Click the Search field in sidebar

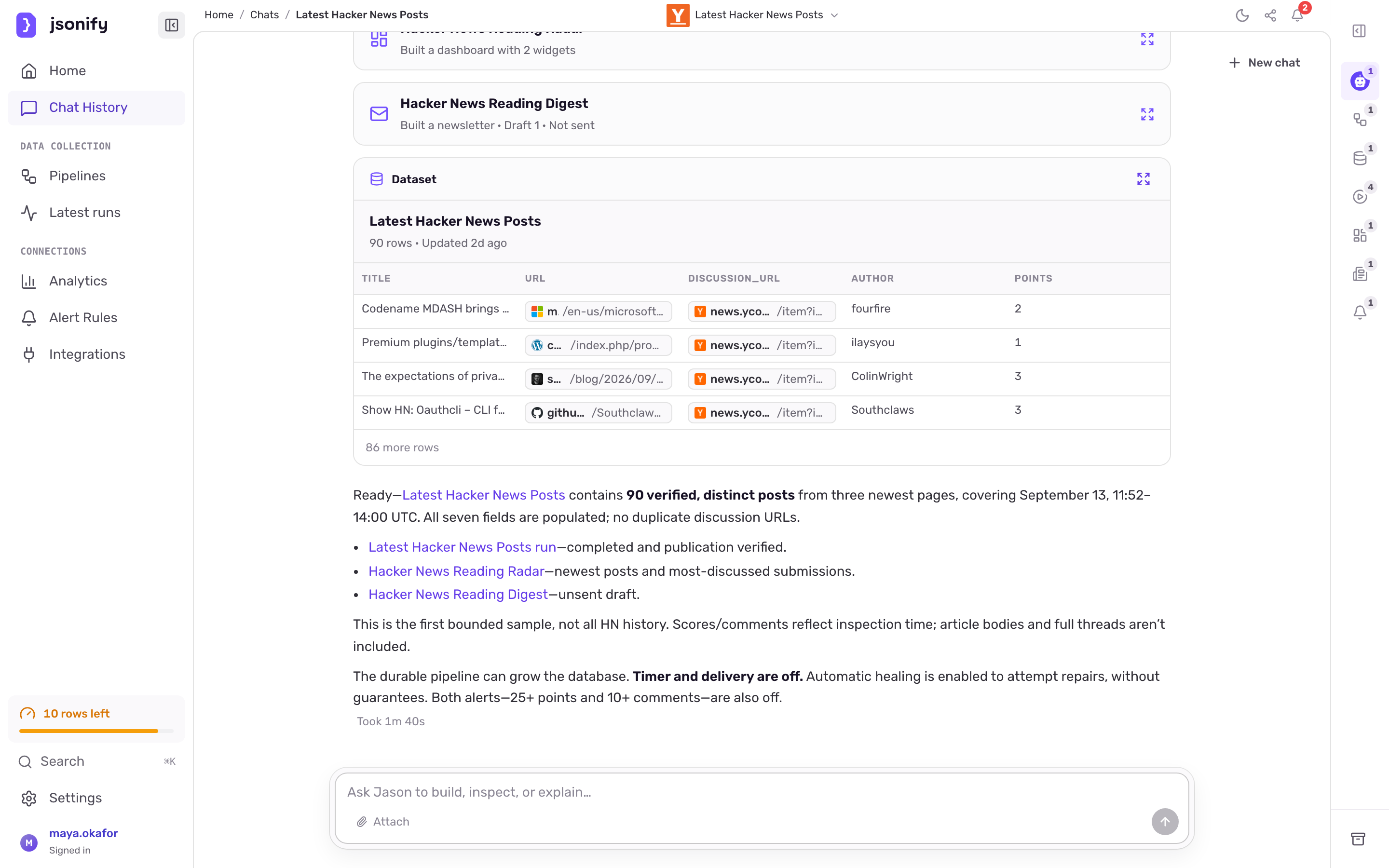click(x=96, y=761)
